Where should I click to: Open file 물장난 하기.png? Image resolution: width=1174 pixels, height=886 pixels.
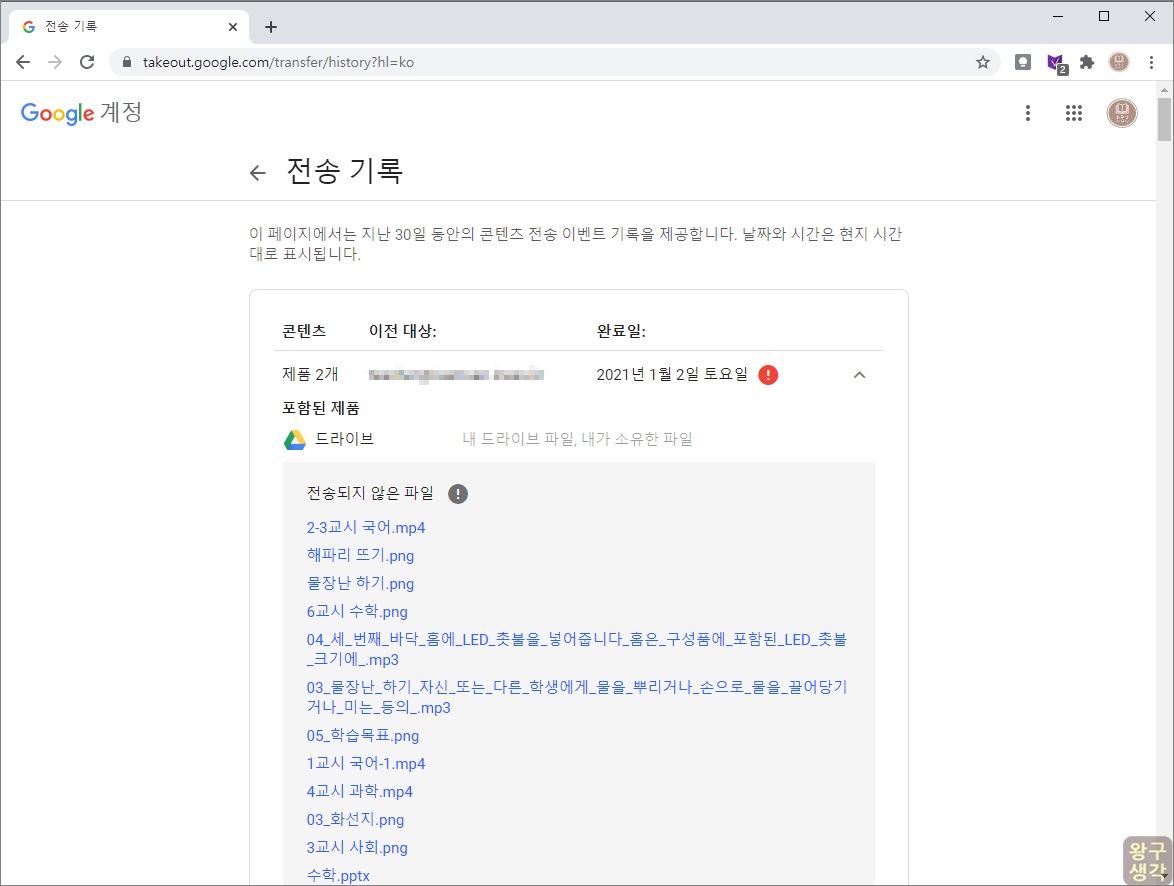coord(360,583)
